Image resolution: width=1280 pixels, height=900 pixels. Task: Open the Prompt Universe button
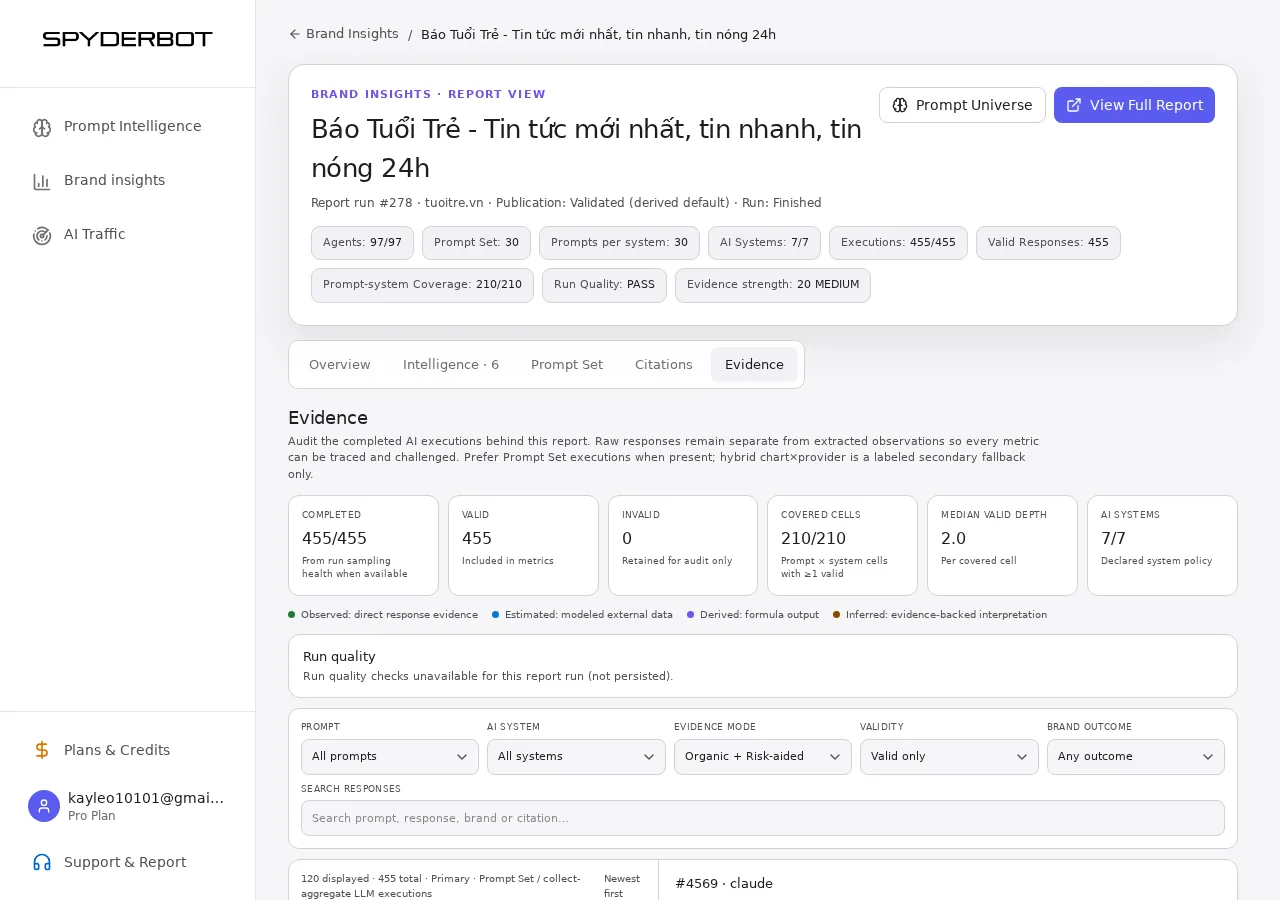[962, 105]
